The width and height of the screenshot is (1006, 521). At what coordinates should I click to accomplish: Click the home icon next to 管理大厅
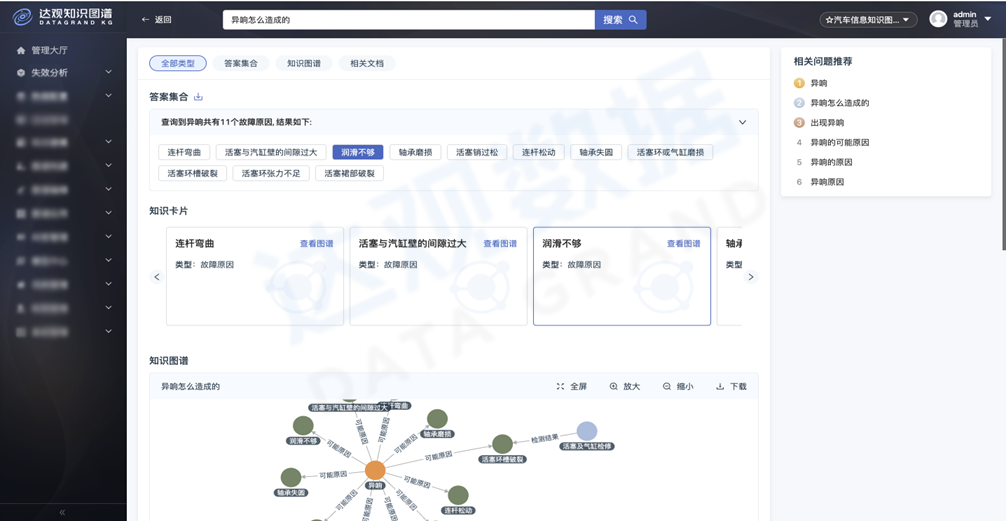[21, 50]
